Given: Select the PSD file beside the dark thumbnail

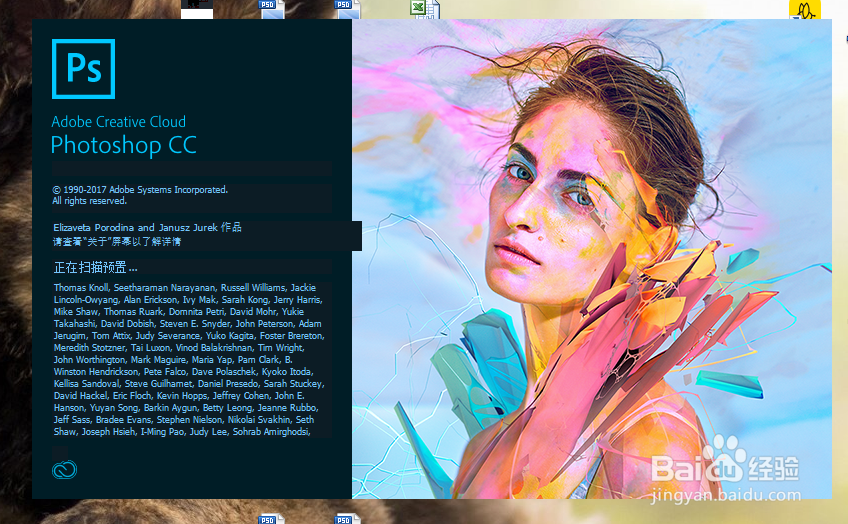Looking at the screenshot, I should (271, 9).
